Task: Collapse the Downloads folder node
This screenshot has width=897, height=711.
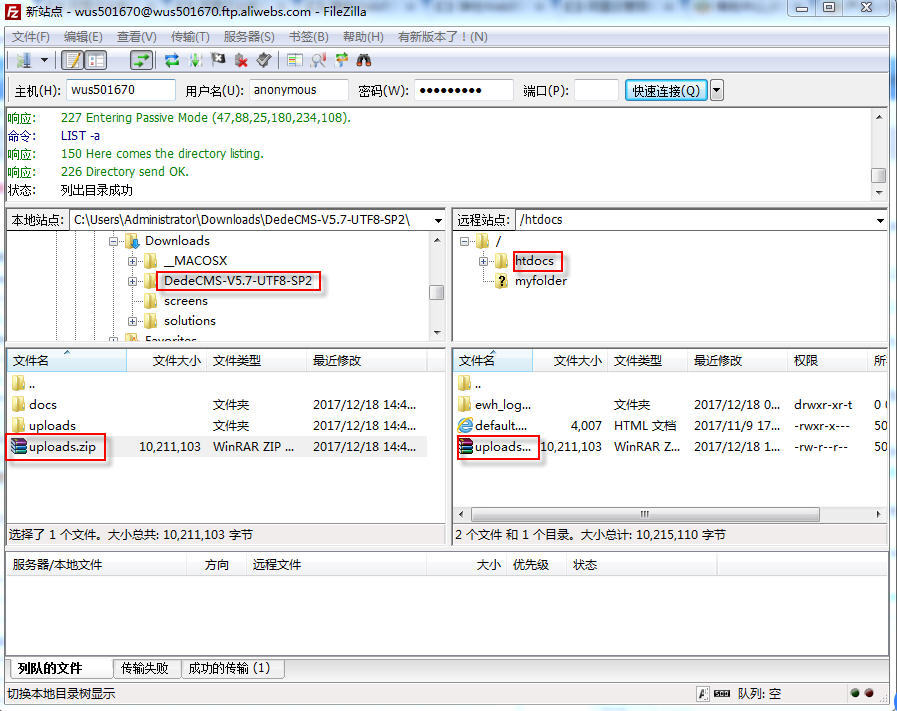Action: (113, 241)
